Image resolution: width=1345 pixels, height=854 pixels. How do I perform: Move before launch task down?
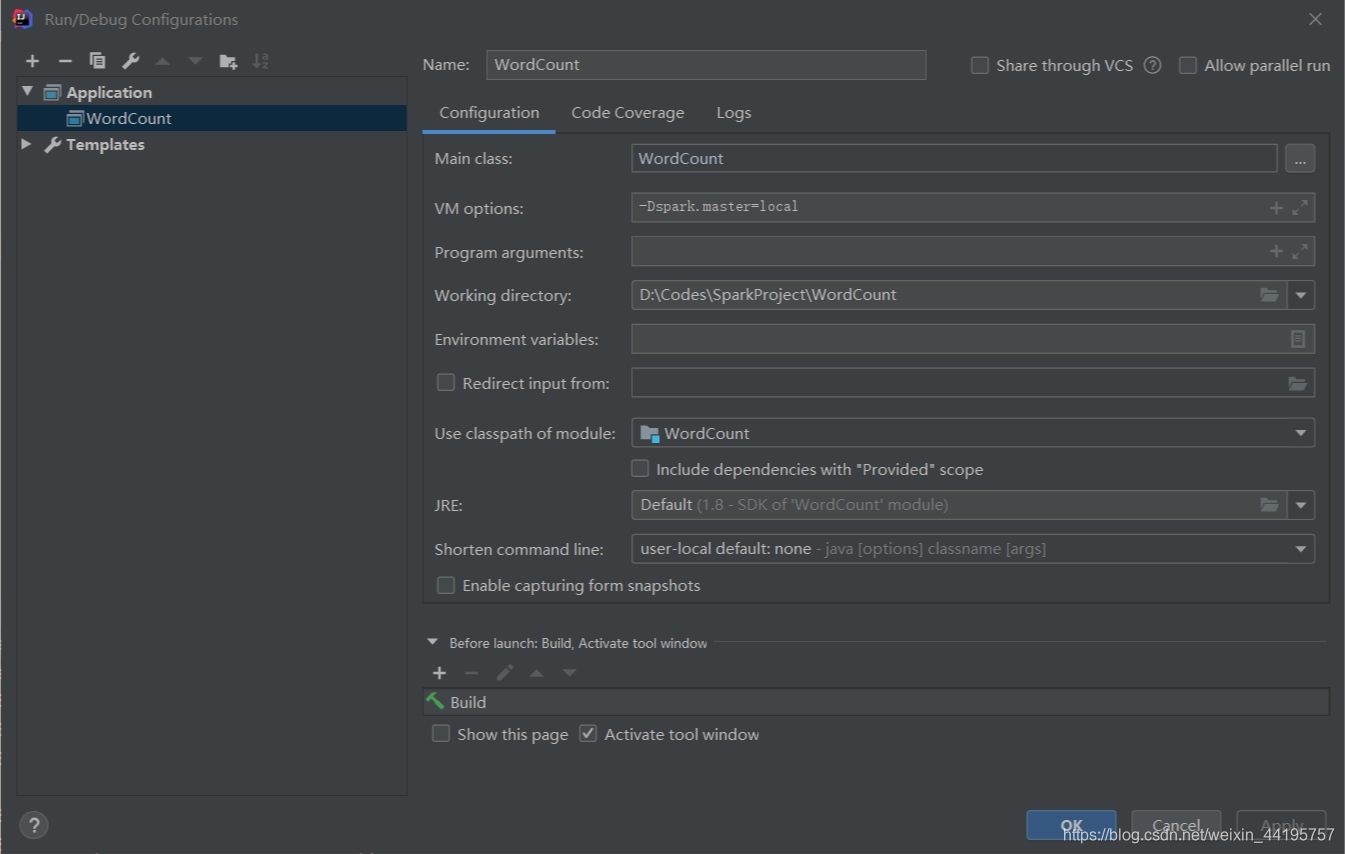coord(569,673)
